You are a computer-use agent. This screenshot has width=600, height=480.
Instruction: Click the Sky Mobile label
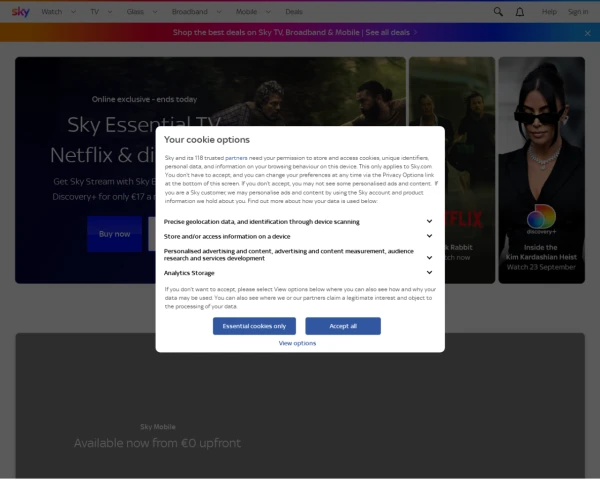pyautogui.click(x=158, y=427)
